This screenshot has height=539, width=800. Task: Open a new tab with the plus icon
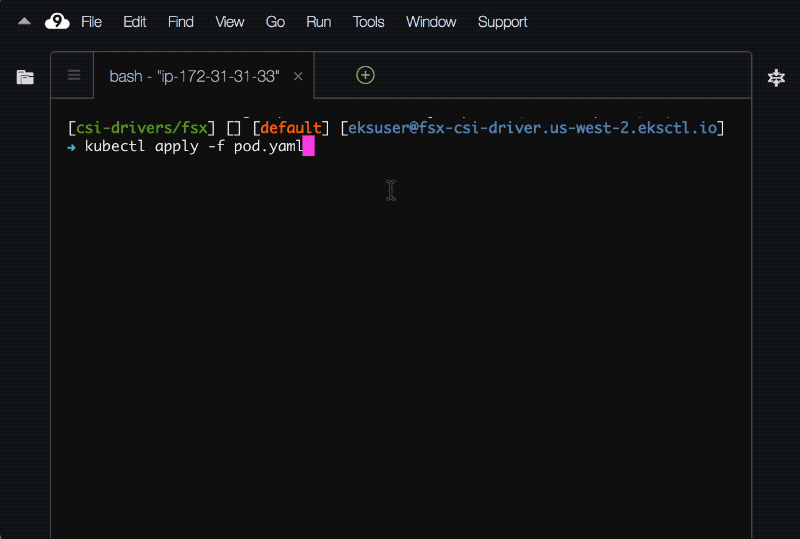pos(365,75)
